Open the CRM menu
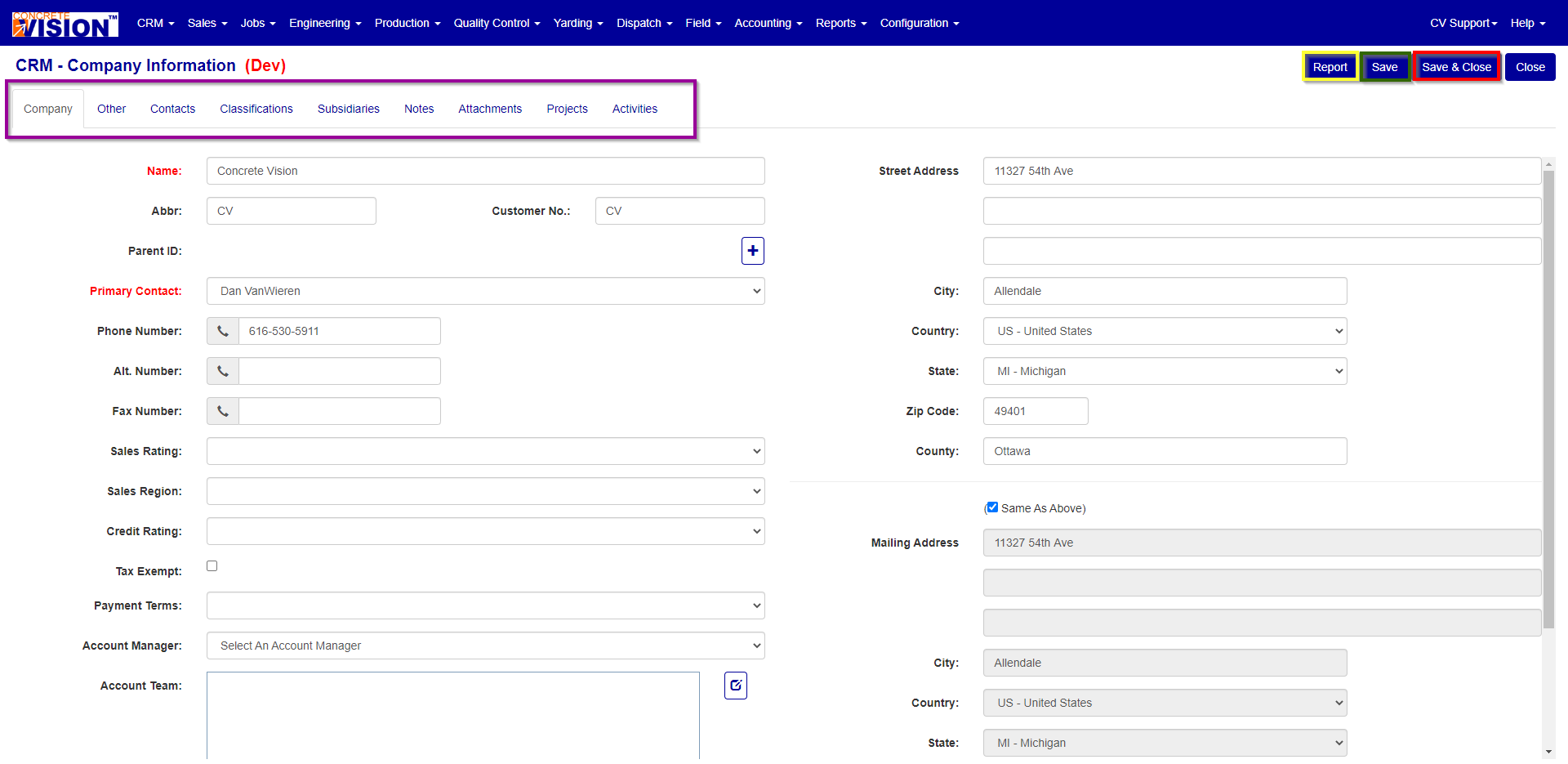The image size is (1568, 764). [x=156, y=23]
